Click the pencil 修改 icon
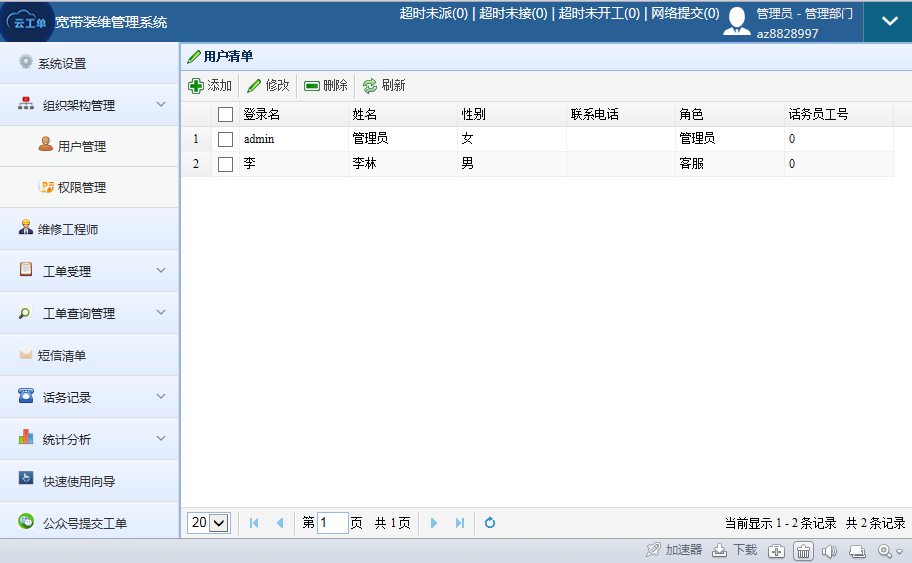 [x=254, y=86]
